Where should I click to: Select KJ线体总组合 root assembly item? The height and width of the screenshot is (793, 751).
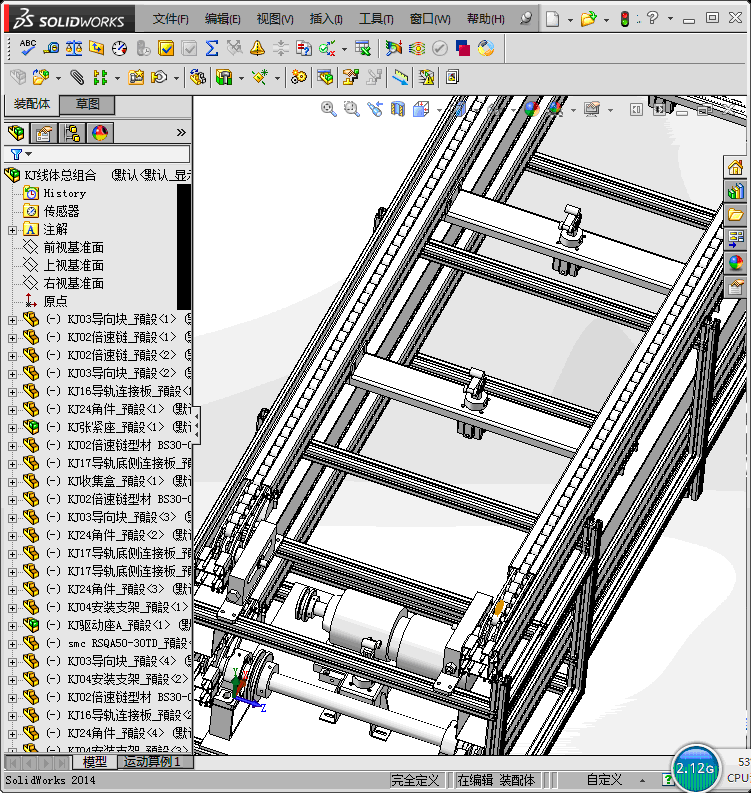coord(60,175)
